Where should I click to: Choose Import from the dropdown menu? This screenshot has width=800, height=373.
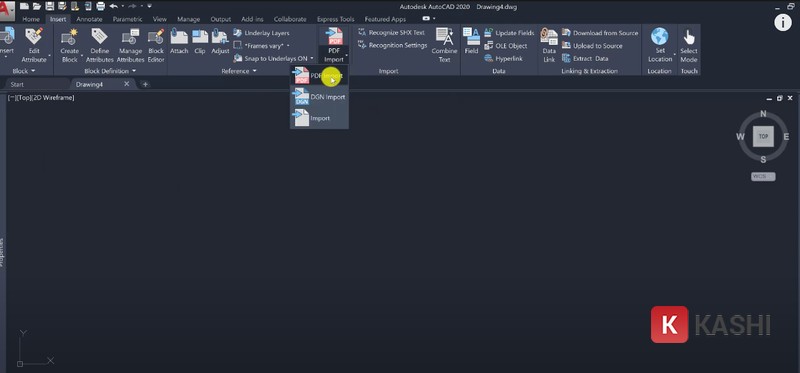point(319,118)
